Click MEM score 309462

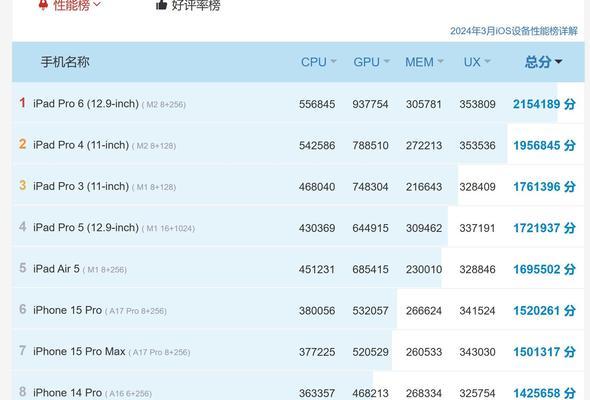coord(424,228)
